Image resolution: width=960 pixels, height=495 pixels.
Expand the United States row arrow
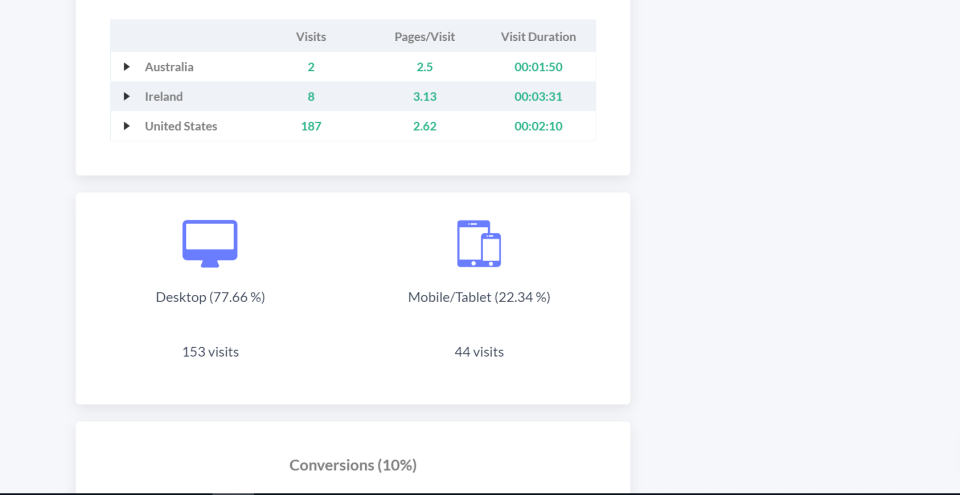(x=127, y=126)
